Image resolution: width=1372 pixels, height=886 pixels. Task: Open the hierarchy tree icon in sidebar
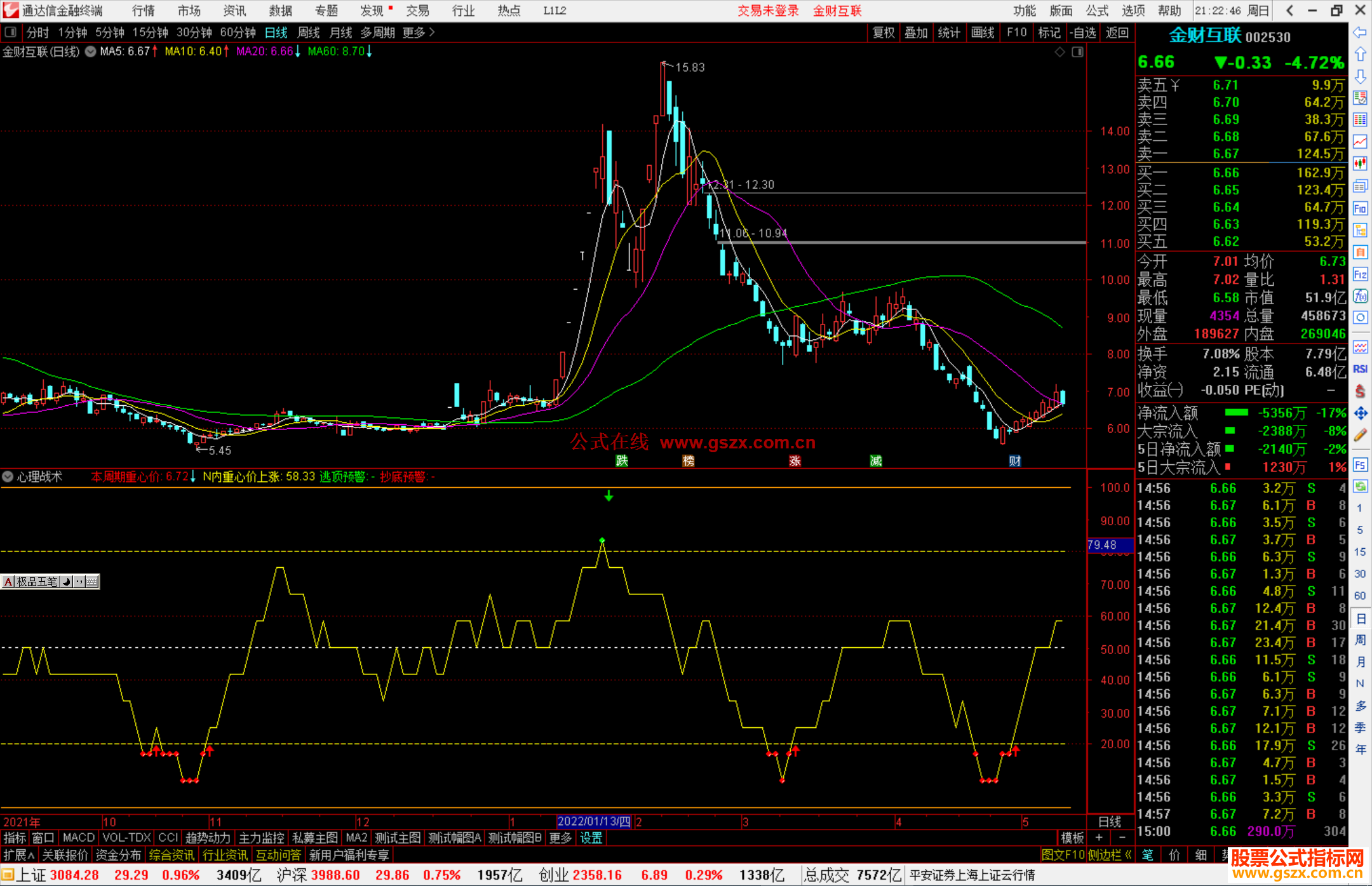[1360, 230]
